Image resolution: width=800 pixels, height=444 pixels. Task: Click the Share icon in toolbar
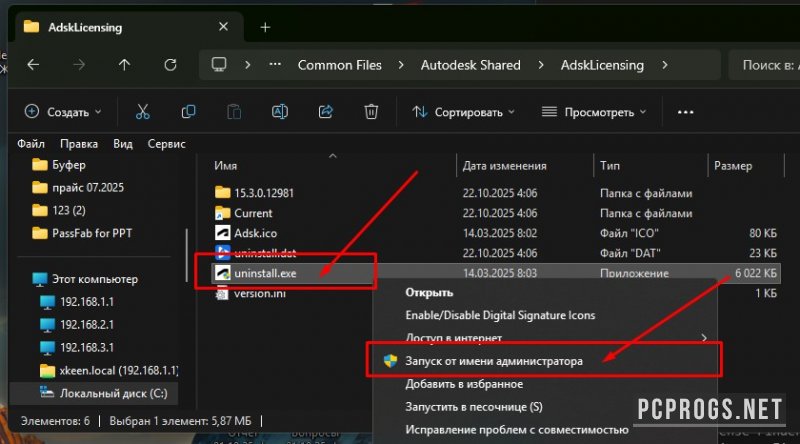pyautogui.click(x=326, y=112)
